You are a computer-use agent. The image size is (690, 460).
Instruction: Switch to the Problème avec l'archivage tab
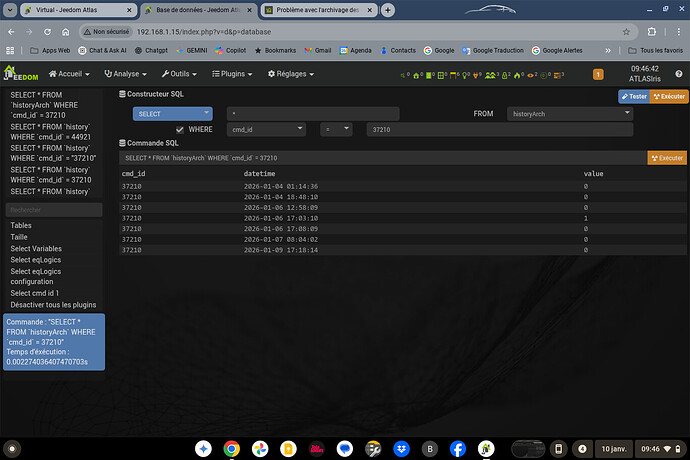[319, 10]
